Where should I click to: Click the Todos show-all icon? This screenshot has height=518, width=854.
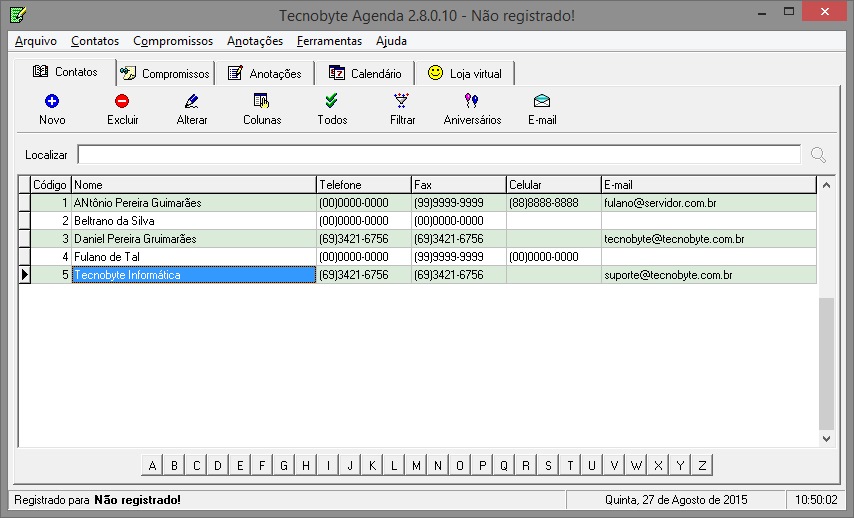pyautogui.click(x=332, y=101)
